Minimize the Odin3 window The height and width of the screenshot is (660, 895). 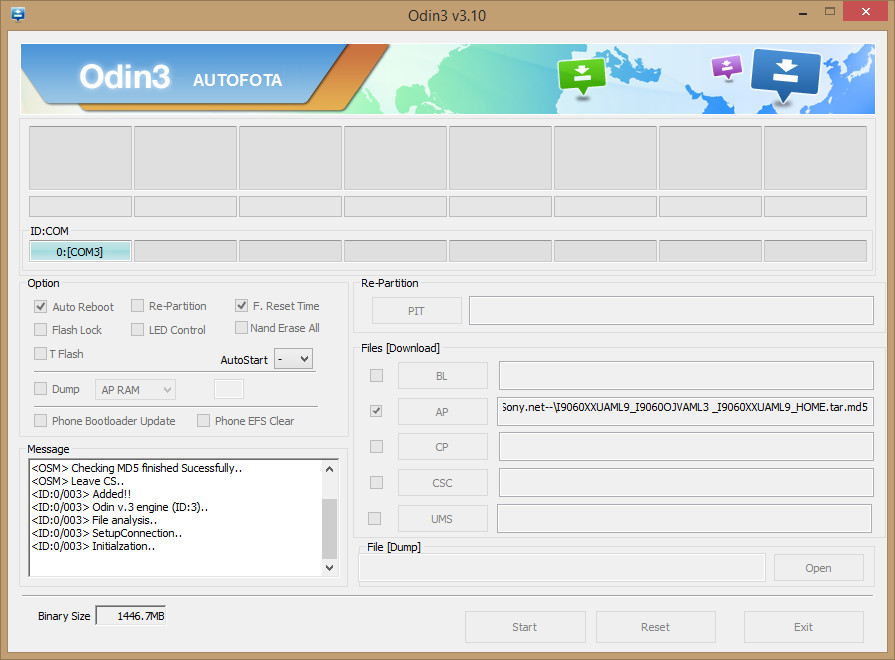(803, 11)
